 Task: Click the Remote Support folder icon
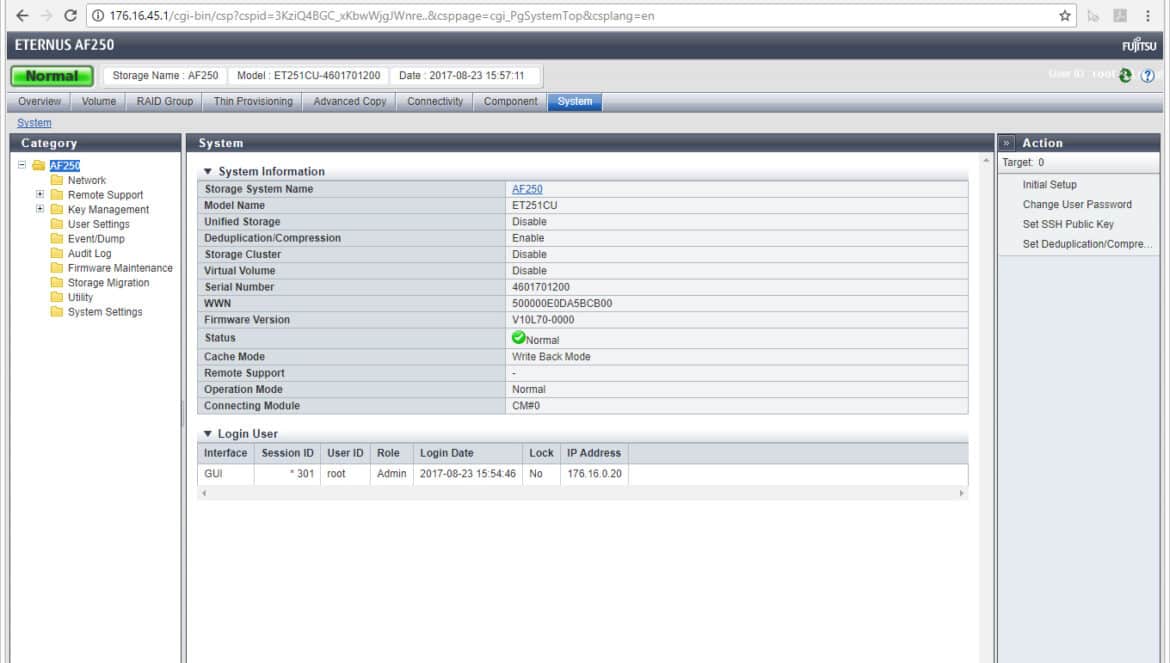click(57, 195)
